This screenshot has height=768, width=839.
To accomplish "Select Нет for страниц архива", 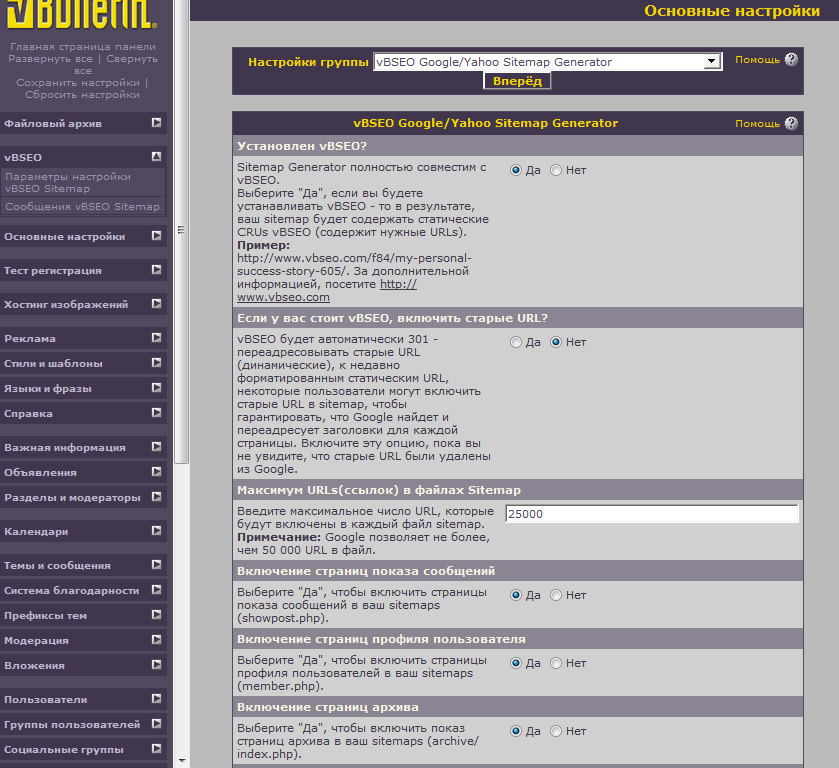I will click(x=556, y=731).
